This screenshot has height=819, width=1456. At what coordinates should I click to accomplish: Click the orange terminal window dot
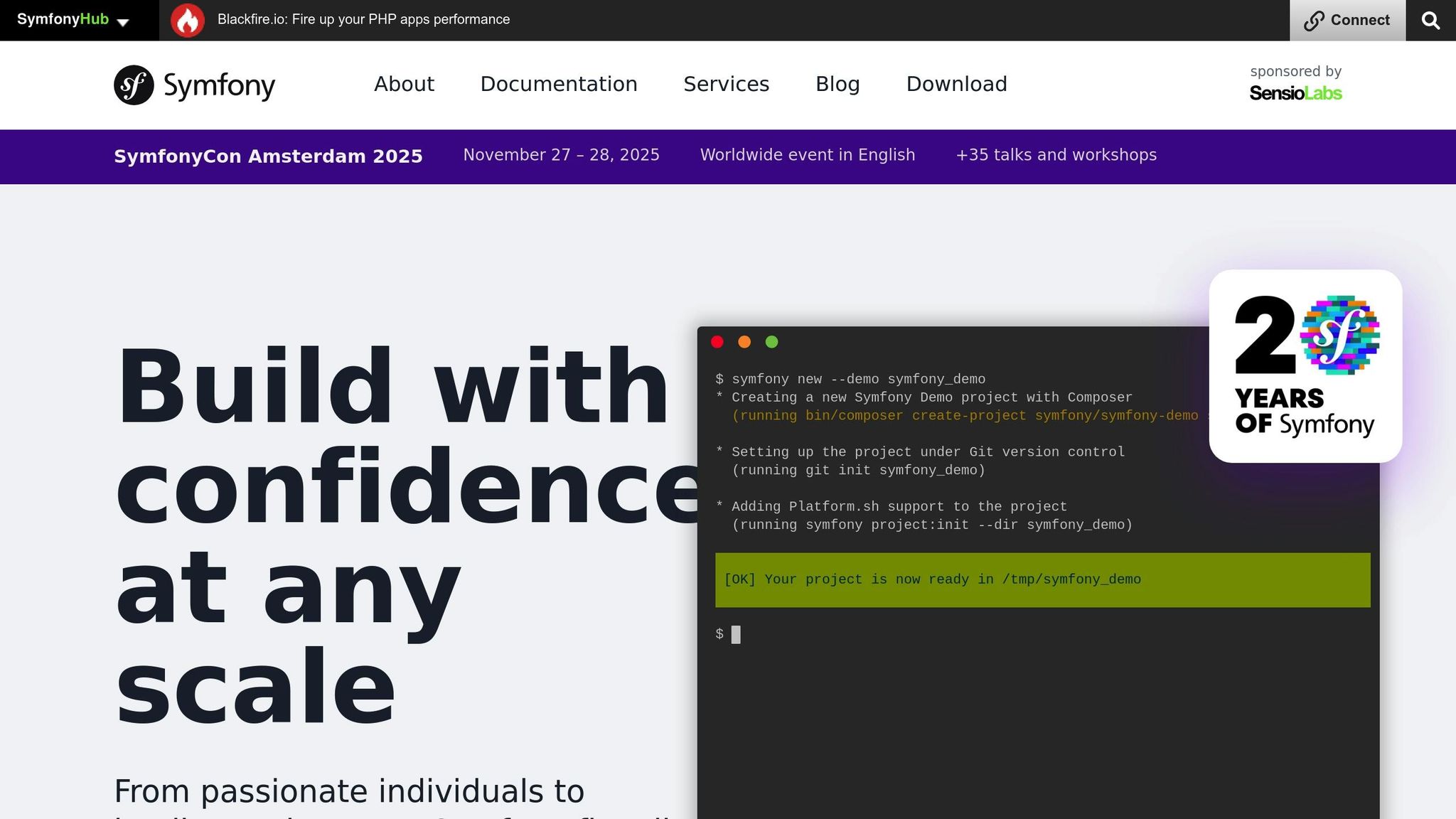(x=744, y=342)
